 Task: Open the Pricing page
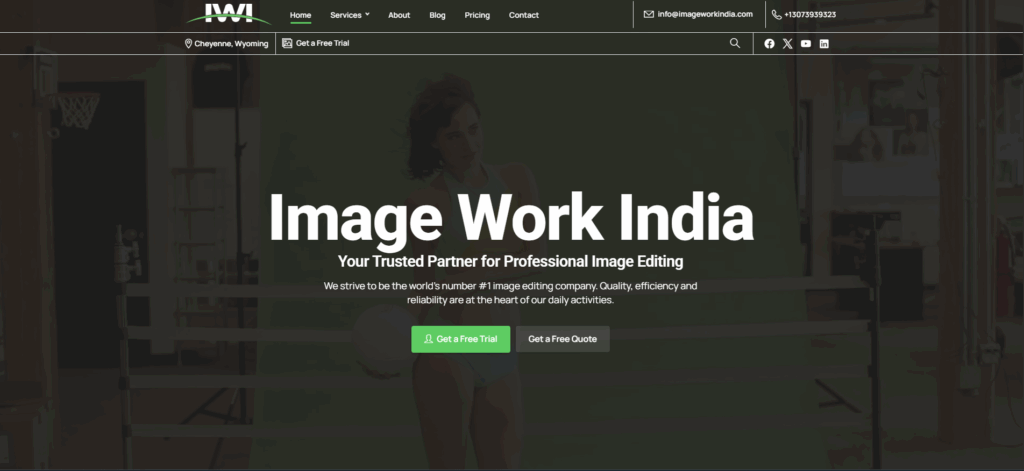(477, 15)
